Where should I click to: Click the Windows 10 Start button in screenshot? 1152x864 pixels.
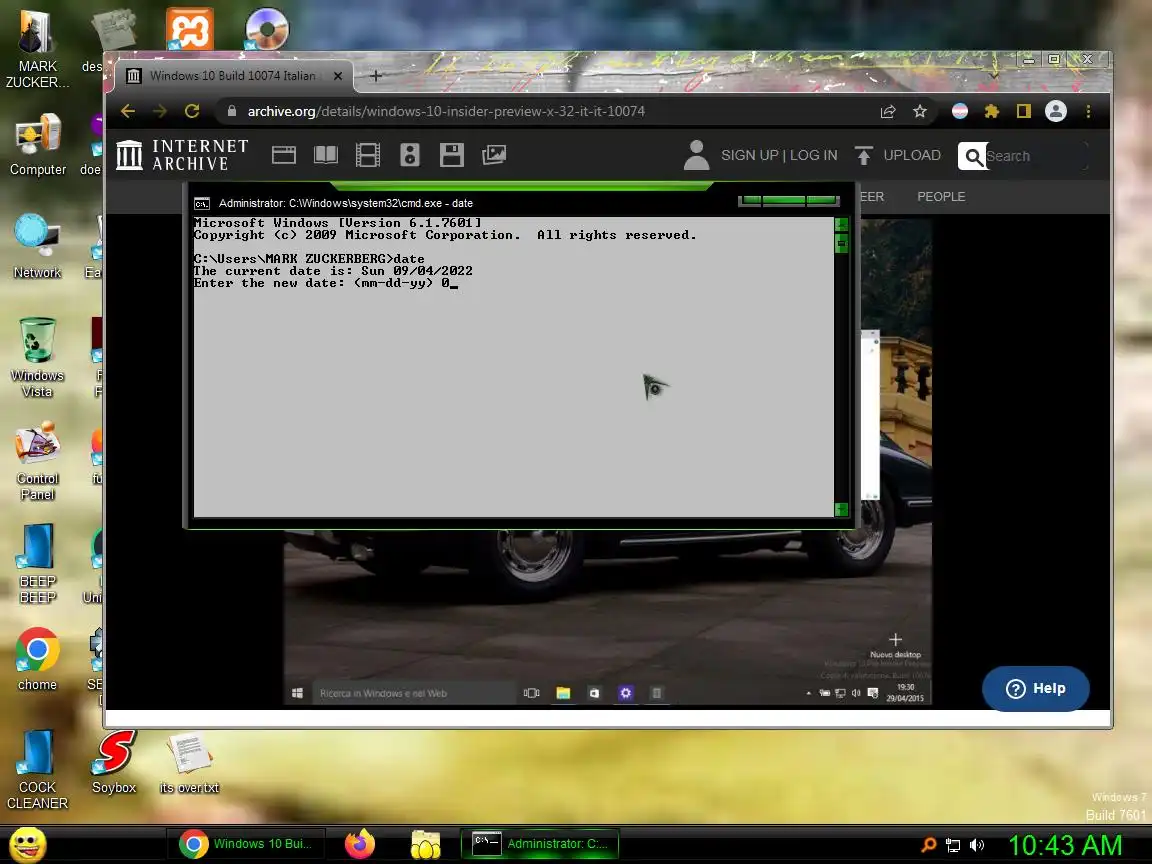coord(298,693)
